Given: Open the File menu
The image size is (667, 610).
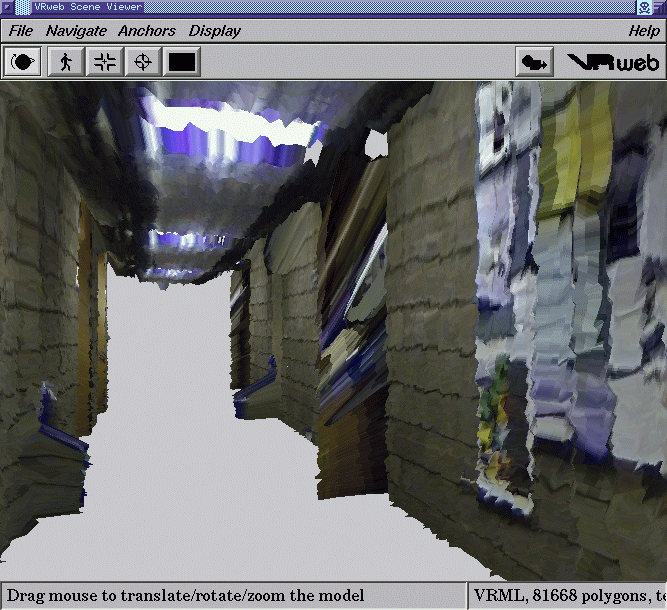Looking at the screenshot, I should coord(21,31).
